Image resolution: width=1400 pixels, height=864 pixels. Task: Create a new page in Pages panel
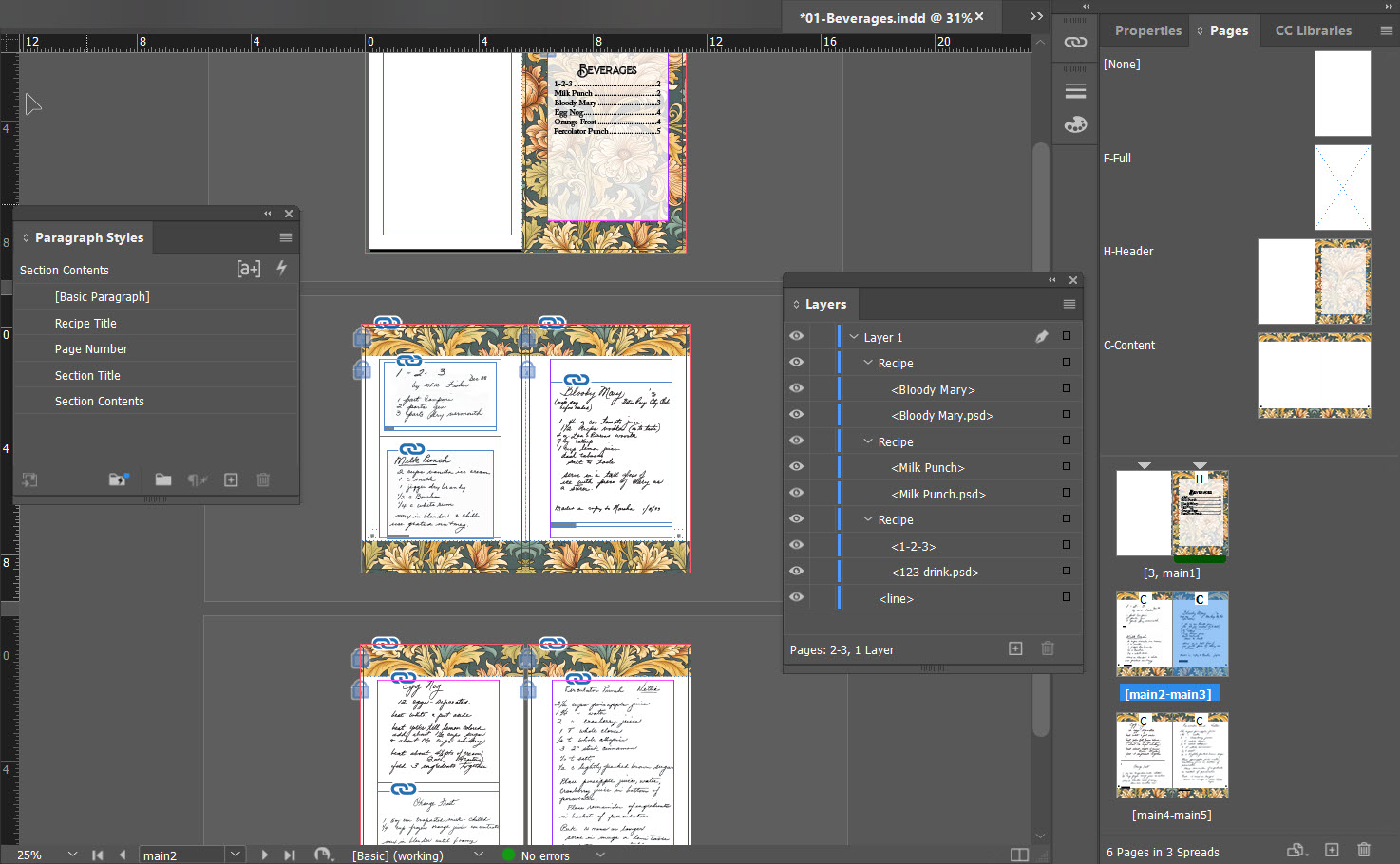[1331, 850]
